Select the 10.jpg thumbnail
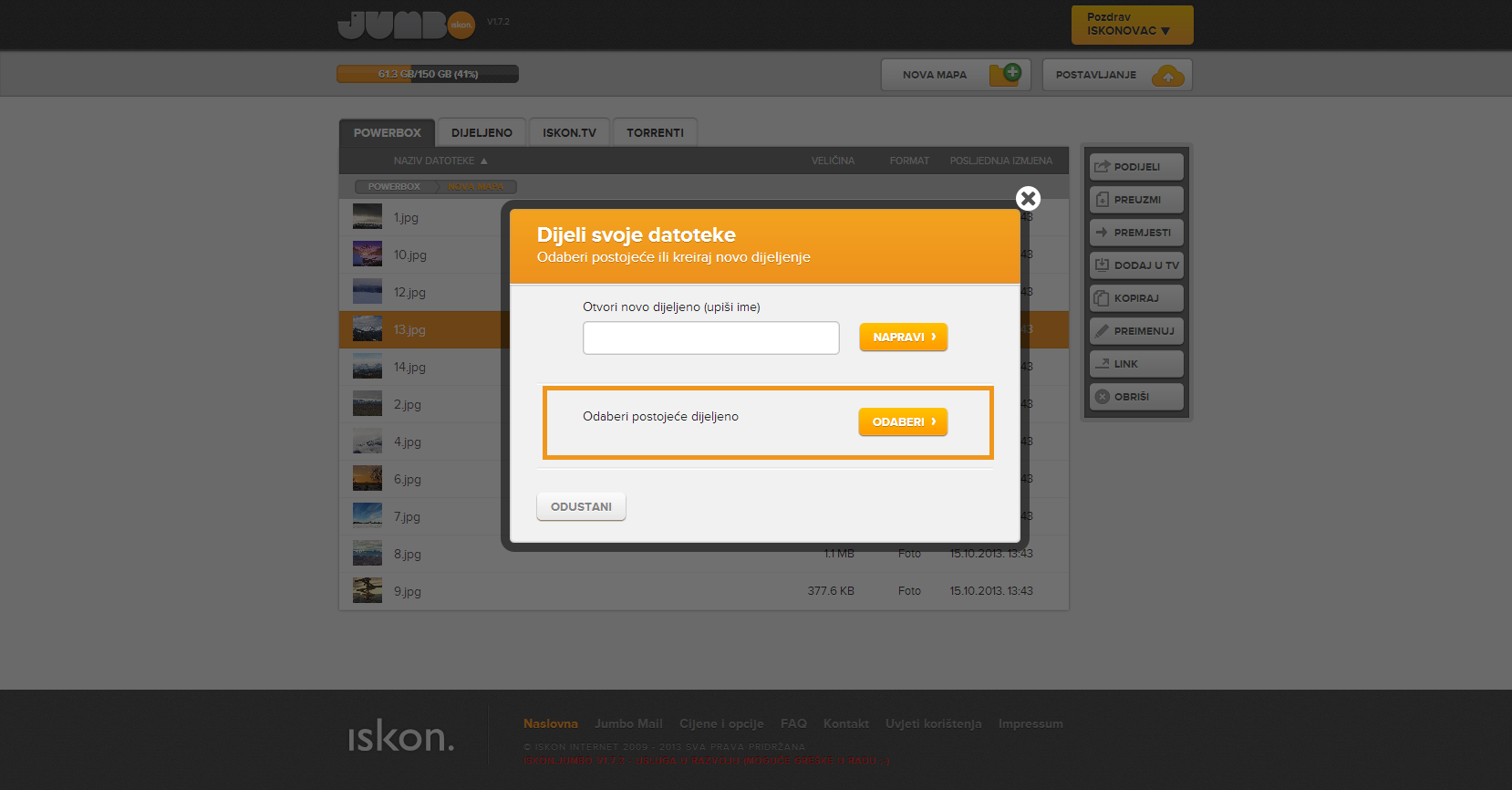The height and width of the screenshot is (790, 1512). point(368,254)
